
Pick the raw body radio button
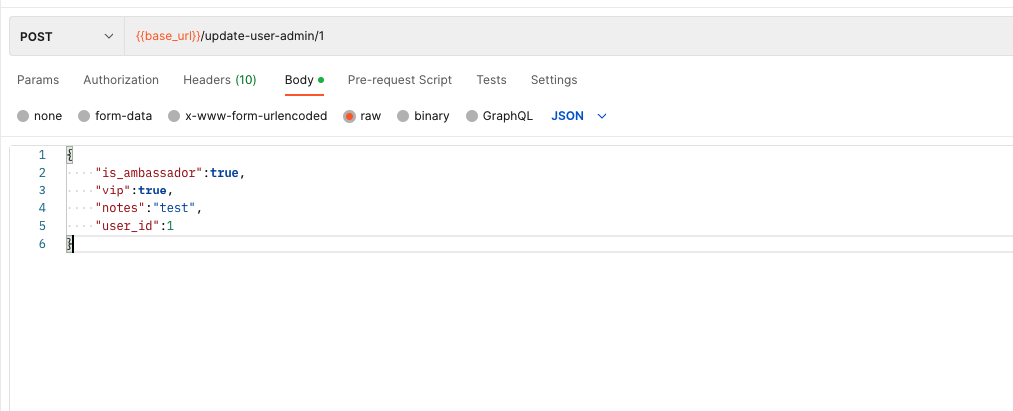click(350, 116)
